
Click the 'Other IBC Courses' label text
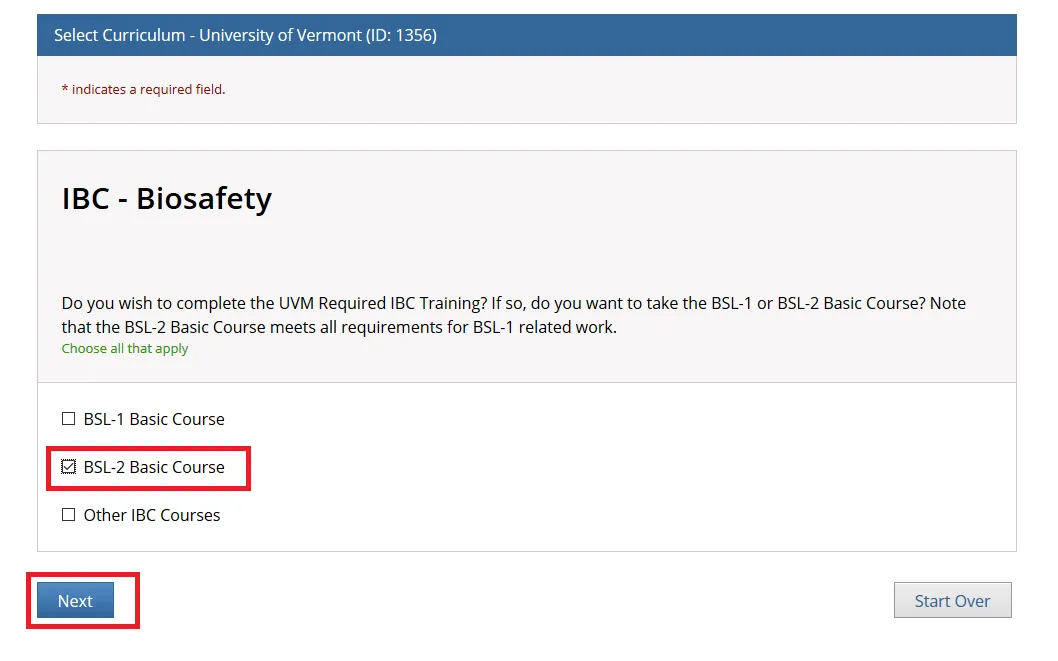[x=152, y=515]
